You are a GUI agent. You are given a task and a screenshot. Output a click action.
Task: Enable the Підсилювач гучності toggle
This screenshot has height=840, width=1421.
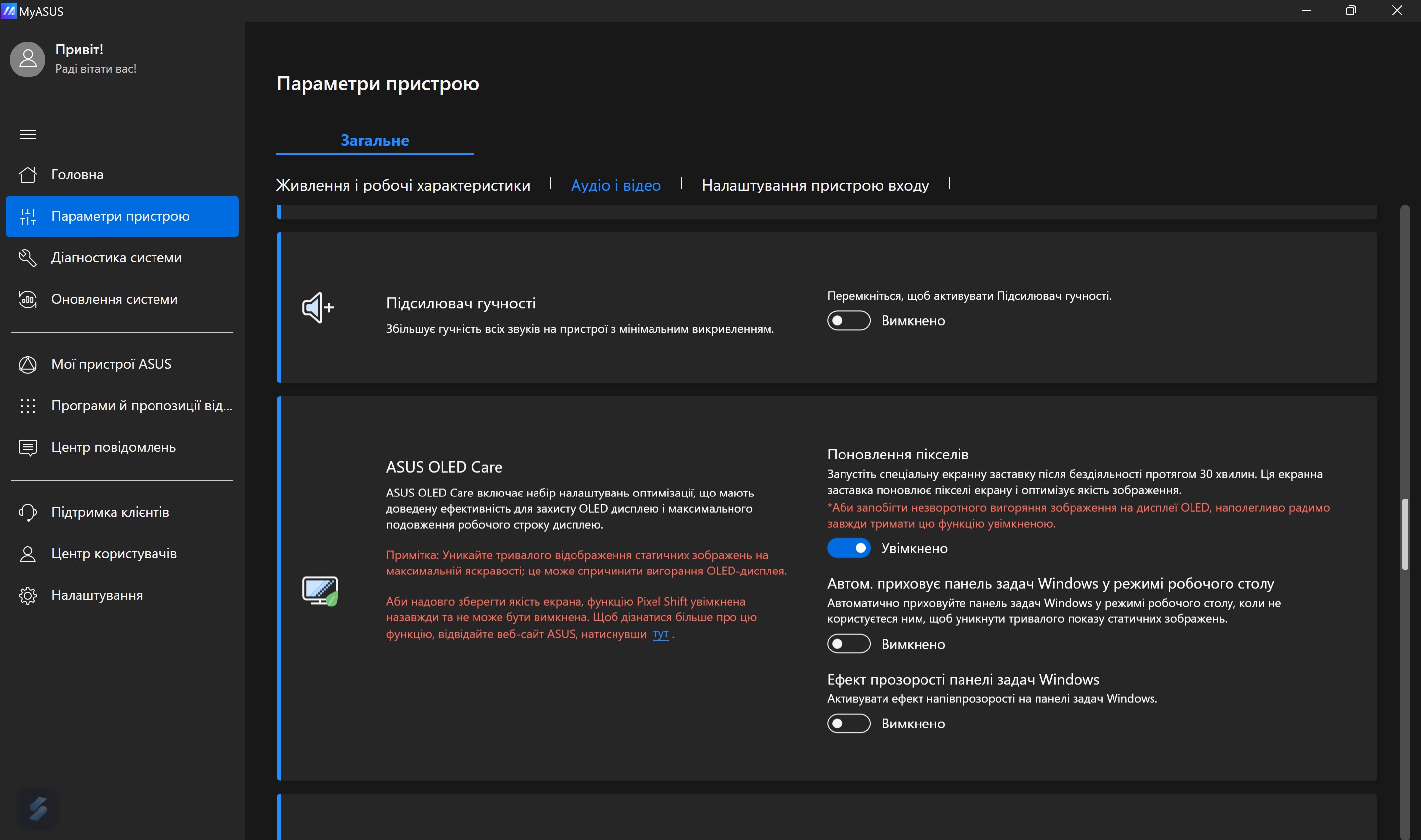click(848, 321)
